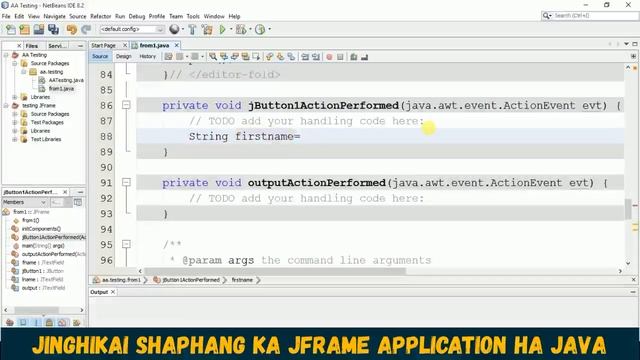Select initComponents() in the Navigator
The image size is (640, 360).
pos(41,229)
